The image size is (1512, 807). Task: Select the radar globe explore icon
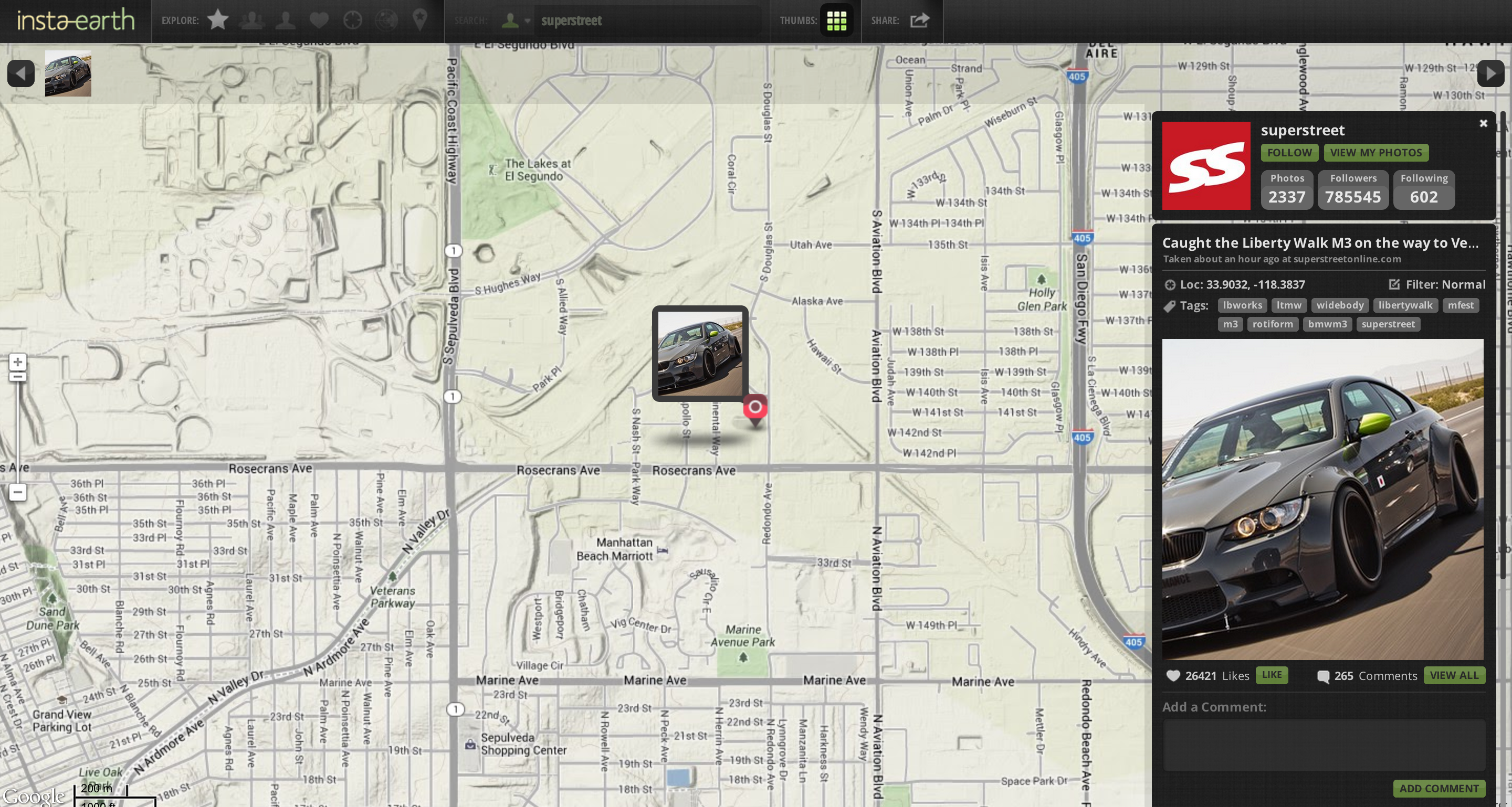click(x=386, y=20)
